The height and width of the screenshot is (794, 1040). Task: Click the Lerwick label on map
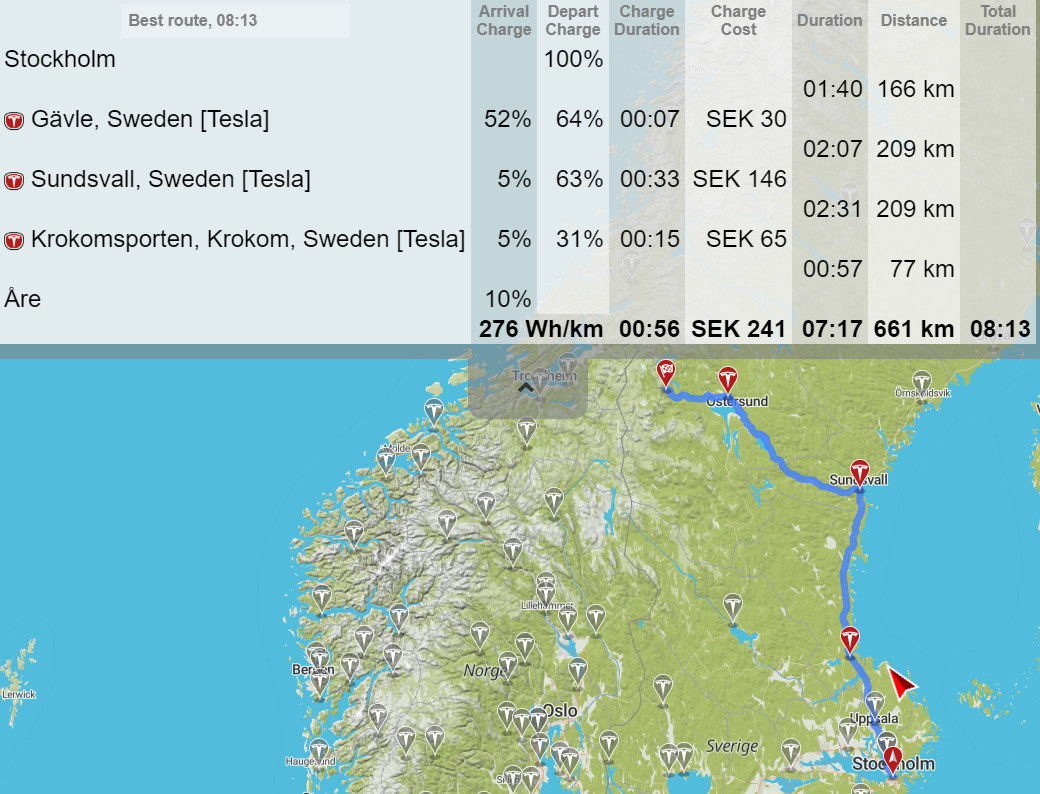(19, 695)
